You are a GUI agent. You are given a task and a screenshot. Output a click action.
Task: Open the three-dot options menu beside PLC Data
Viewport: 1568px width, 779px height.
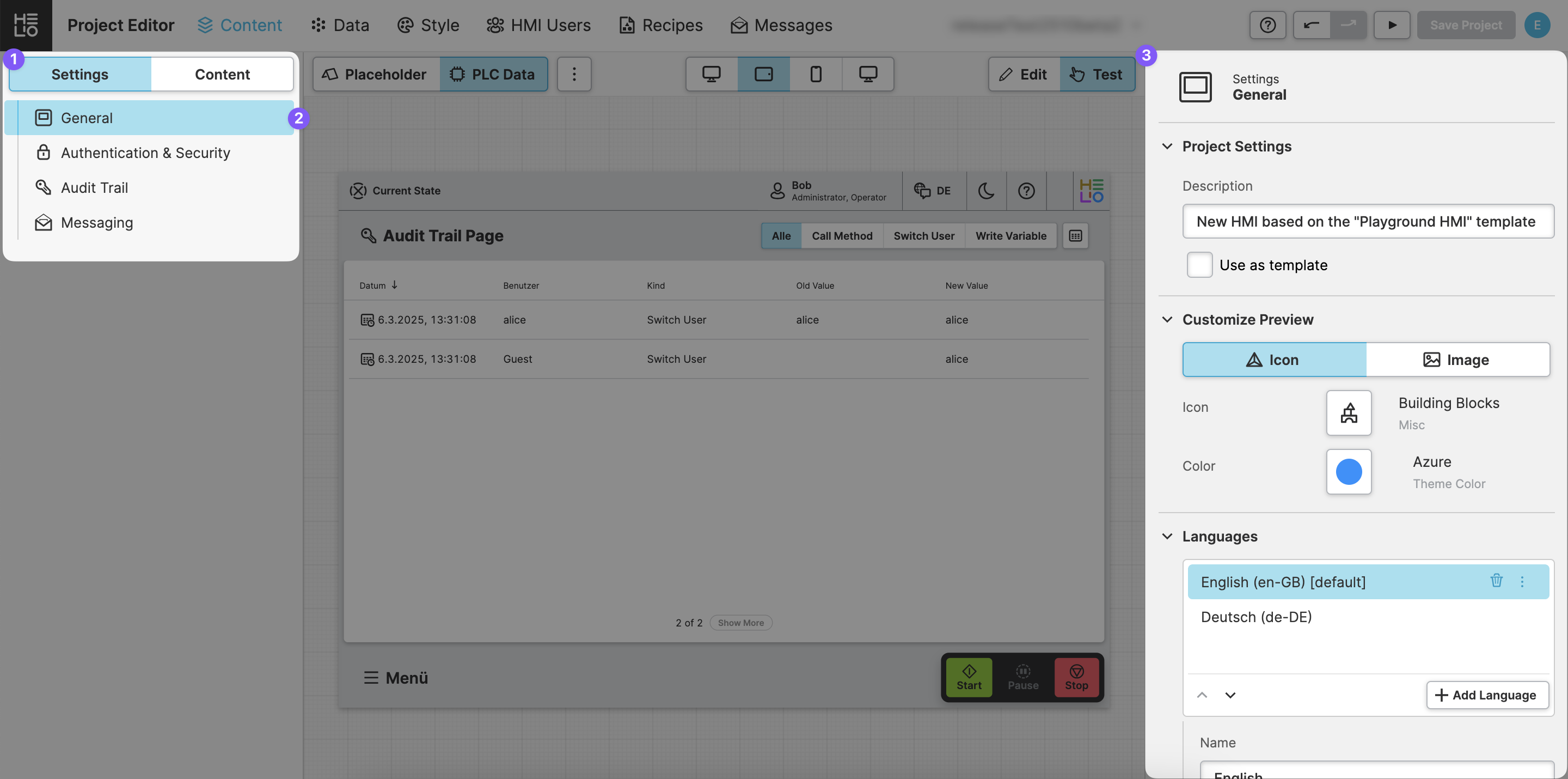click(573, 74)
